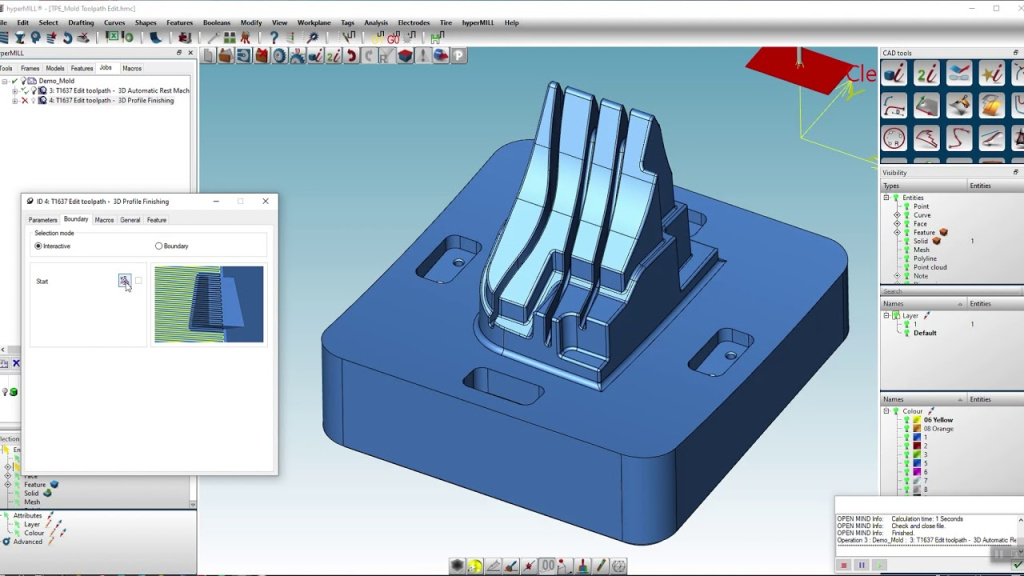Select the 2i two-entity info CAD tool
The height and width of the screenshot is (576, 1024).
tap(926, 73)
